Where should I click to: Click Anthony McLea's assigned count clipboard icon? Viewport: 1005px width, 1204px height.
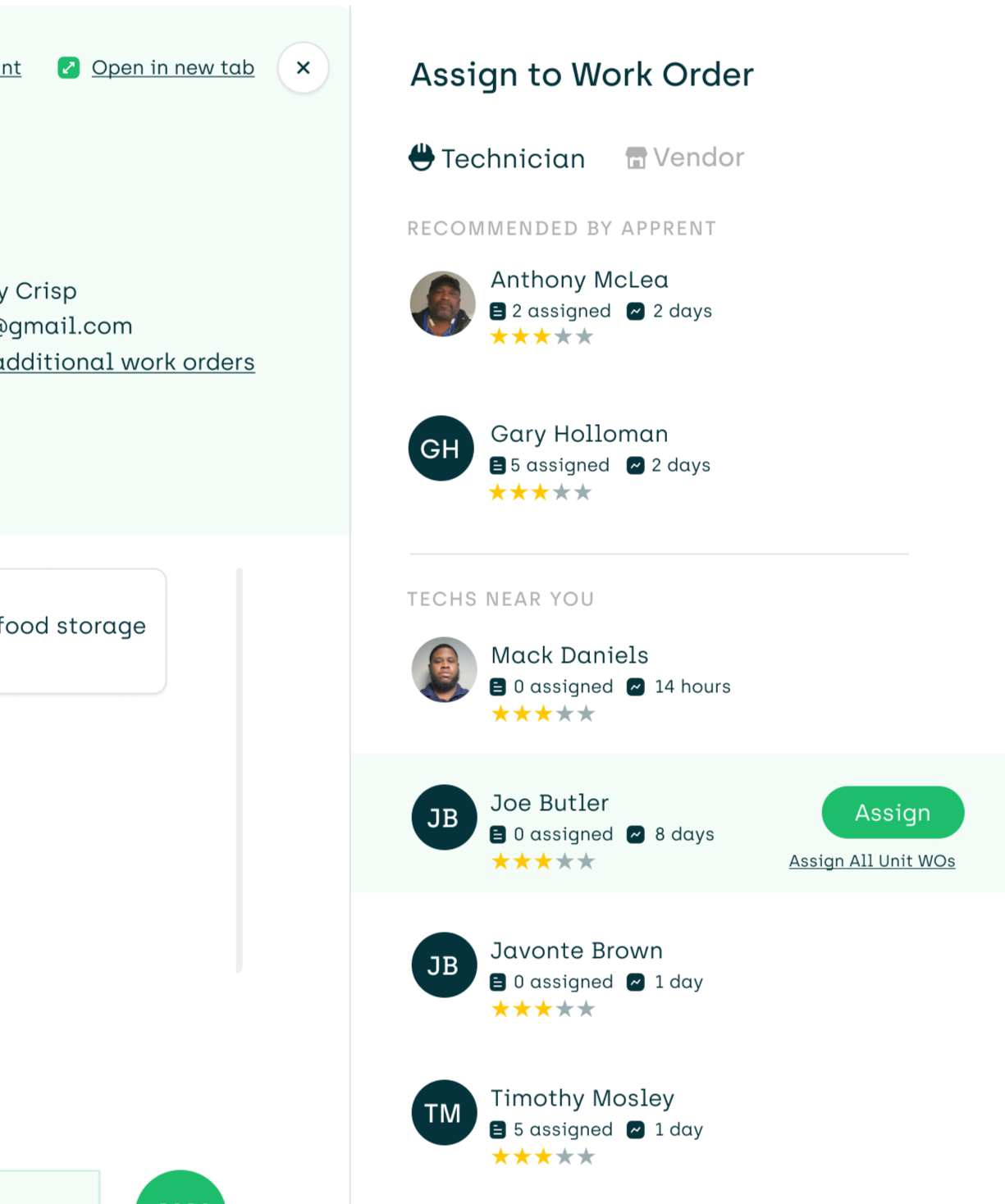tap(499, 310)
